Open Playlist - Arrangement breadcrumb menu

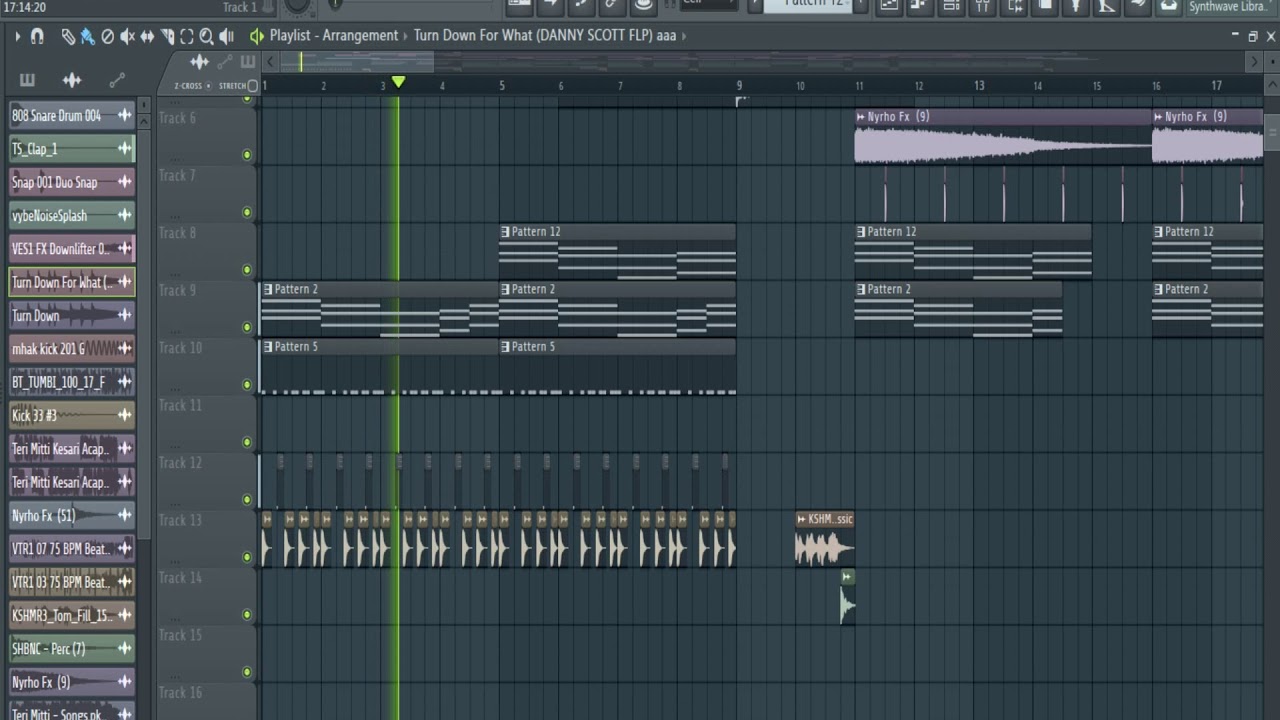coord(334,36)
